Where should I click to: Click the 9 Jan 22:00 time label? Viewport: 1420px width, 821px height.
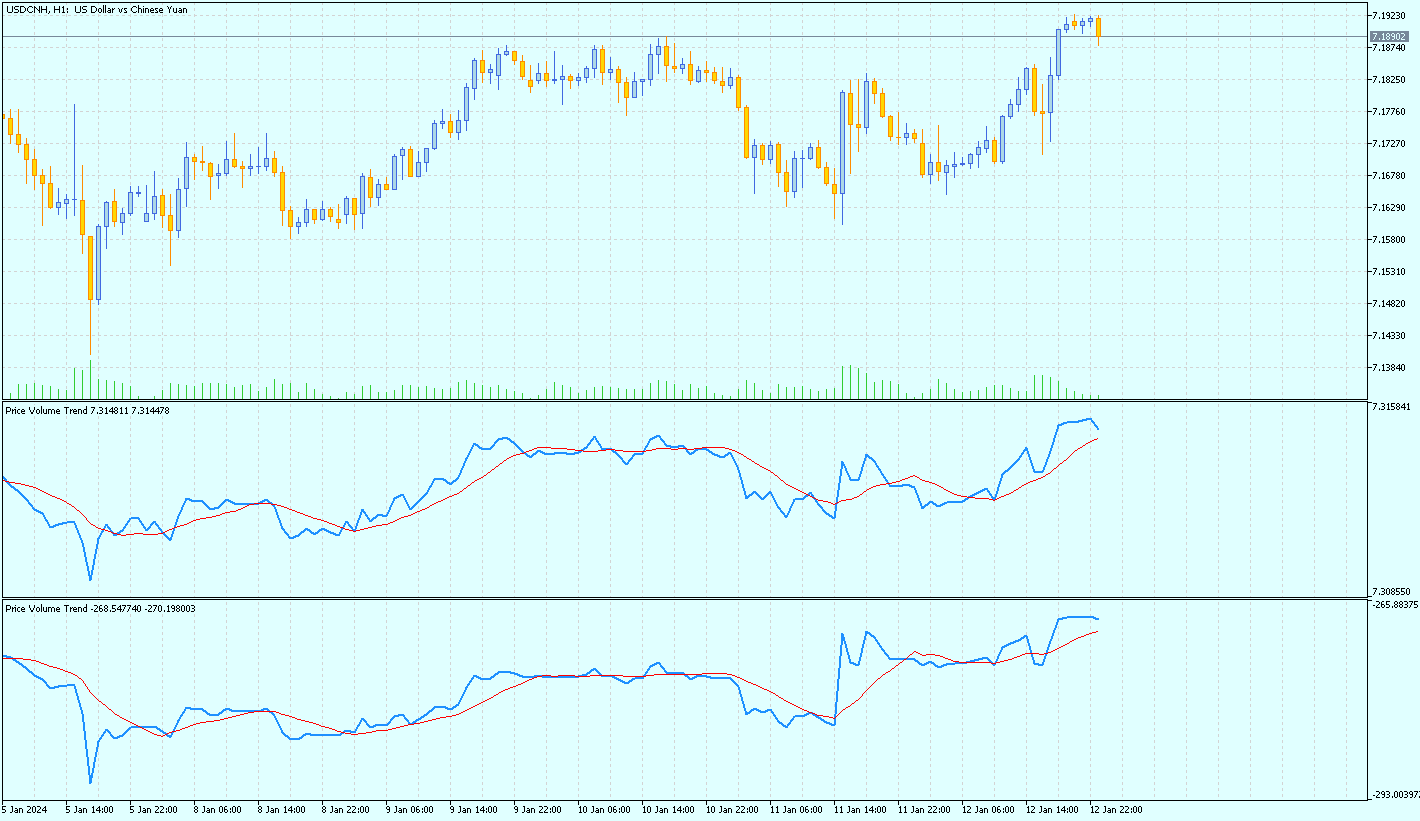pos(538,809)
